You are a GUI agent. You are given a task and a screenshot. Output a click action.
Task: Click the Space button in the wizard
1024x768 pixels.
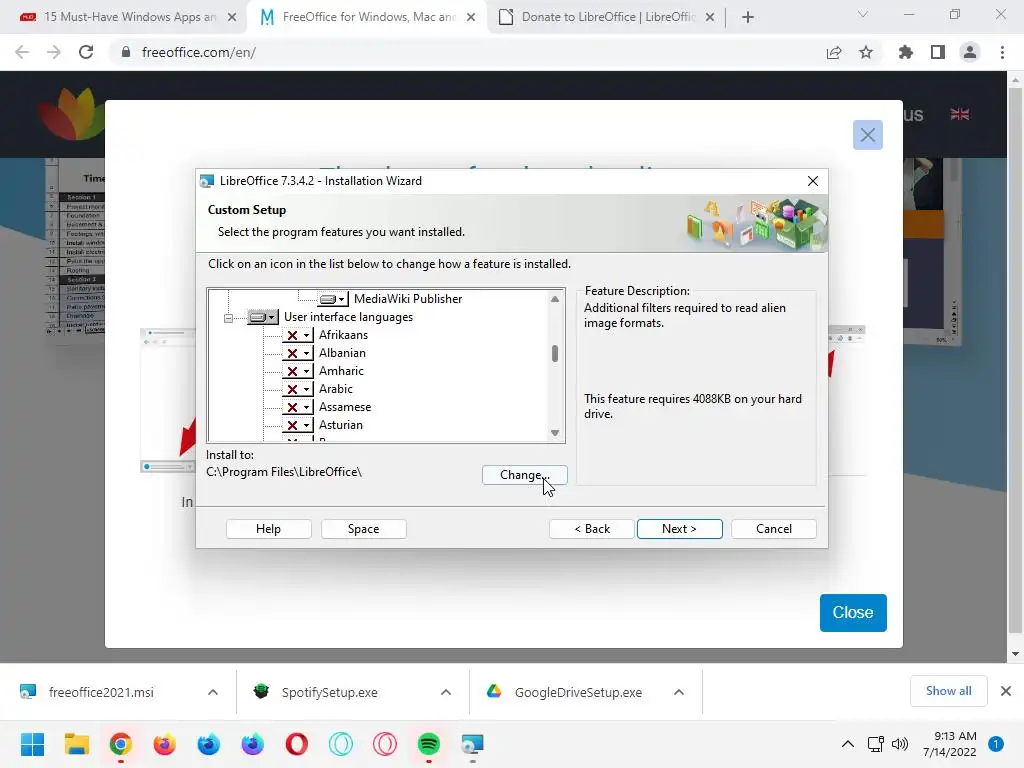point(364,529)
